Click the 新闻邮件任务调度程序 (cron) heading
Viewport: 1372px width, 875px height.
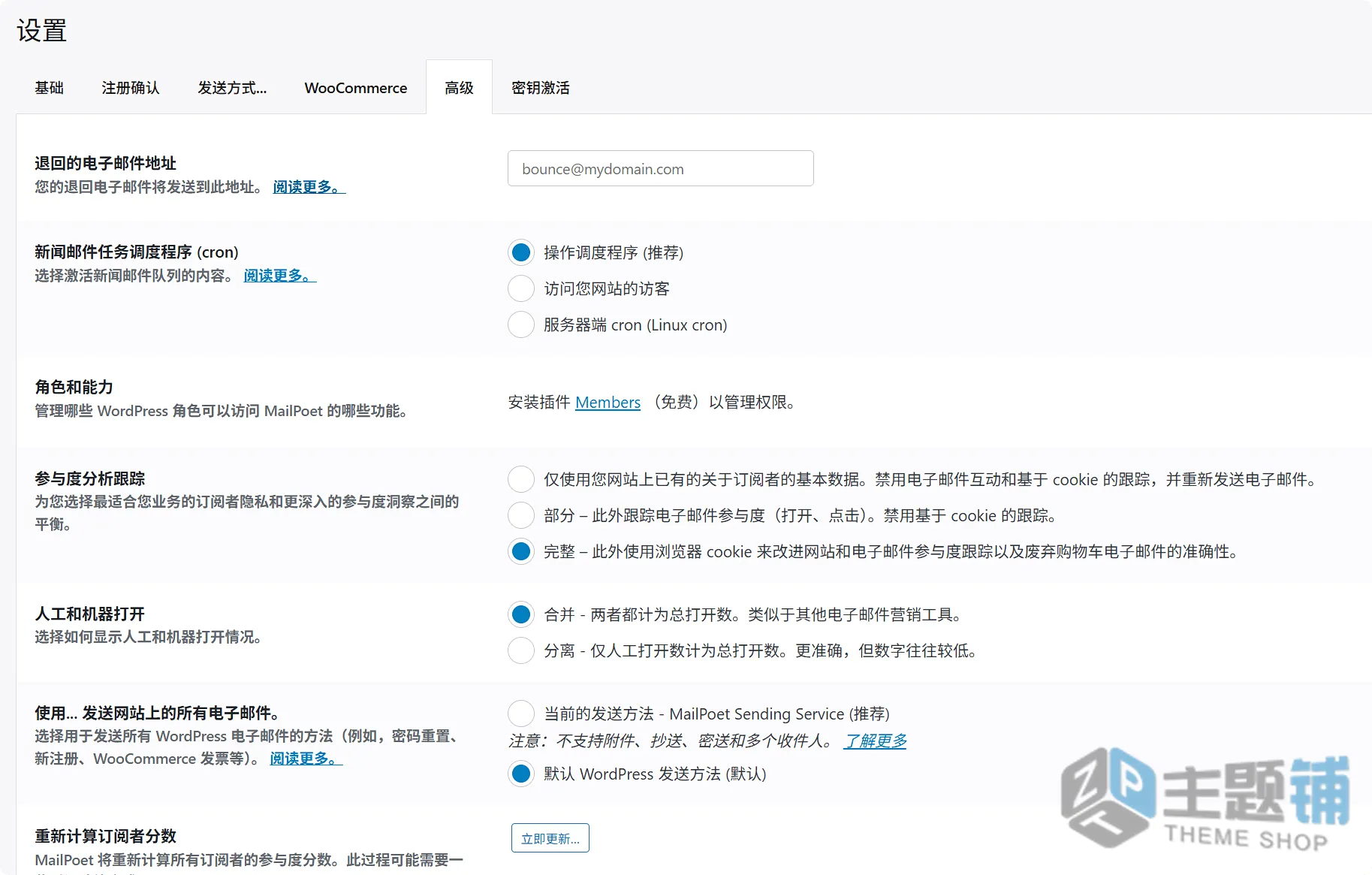click(x=137, y=252)
